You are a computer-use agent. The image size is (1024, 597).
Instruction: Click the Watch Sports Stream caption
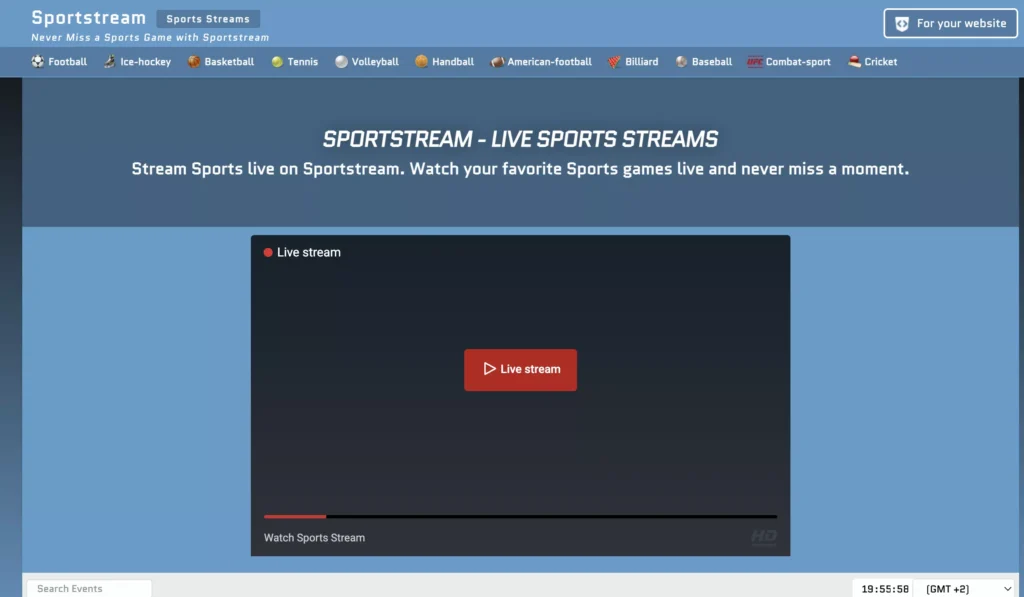click(314, 538)
